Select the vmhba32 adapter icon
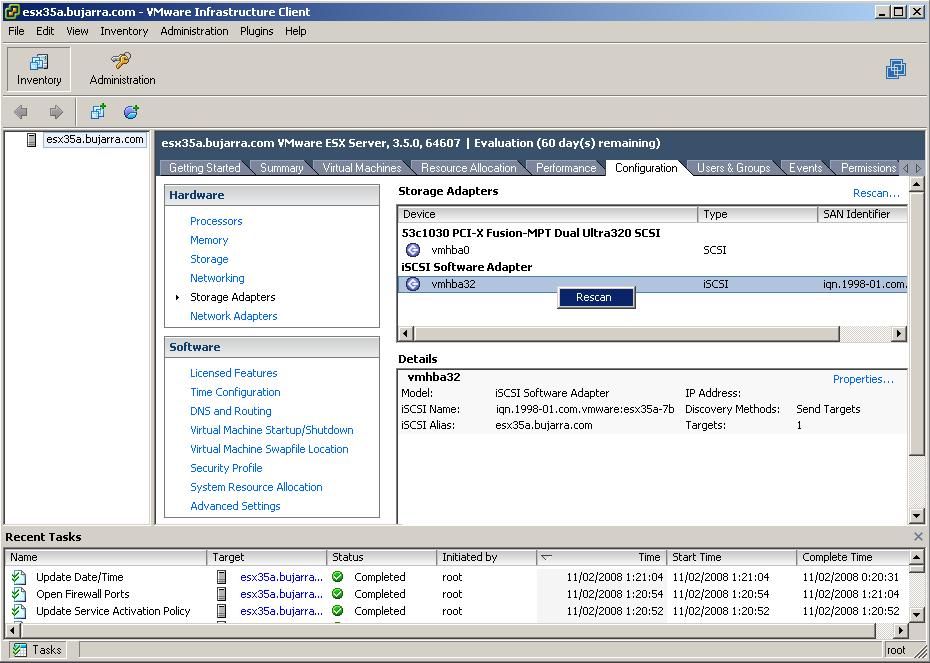The width and height of the screenshot is (930, 663). click(x=413, y=284)
